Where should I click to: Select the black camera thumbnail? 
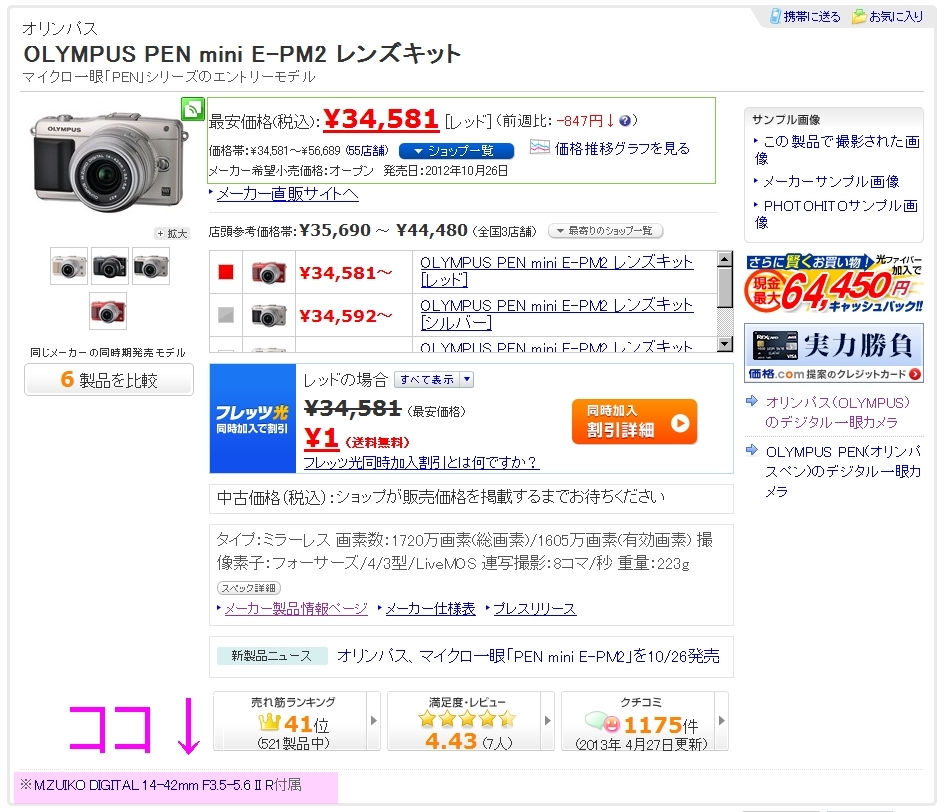tap(110, 266)
